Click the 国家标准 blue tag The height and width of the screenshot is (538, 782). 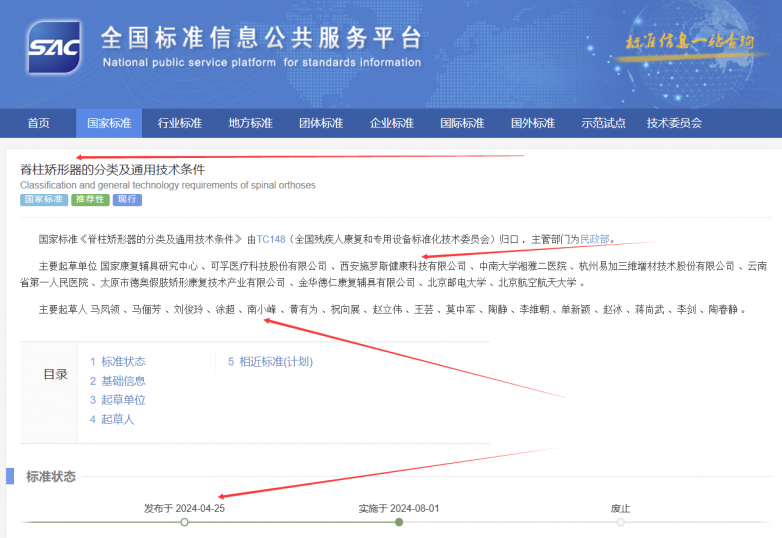44,199
